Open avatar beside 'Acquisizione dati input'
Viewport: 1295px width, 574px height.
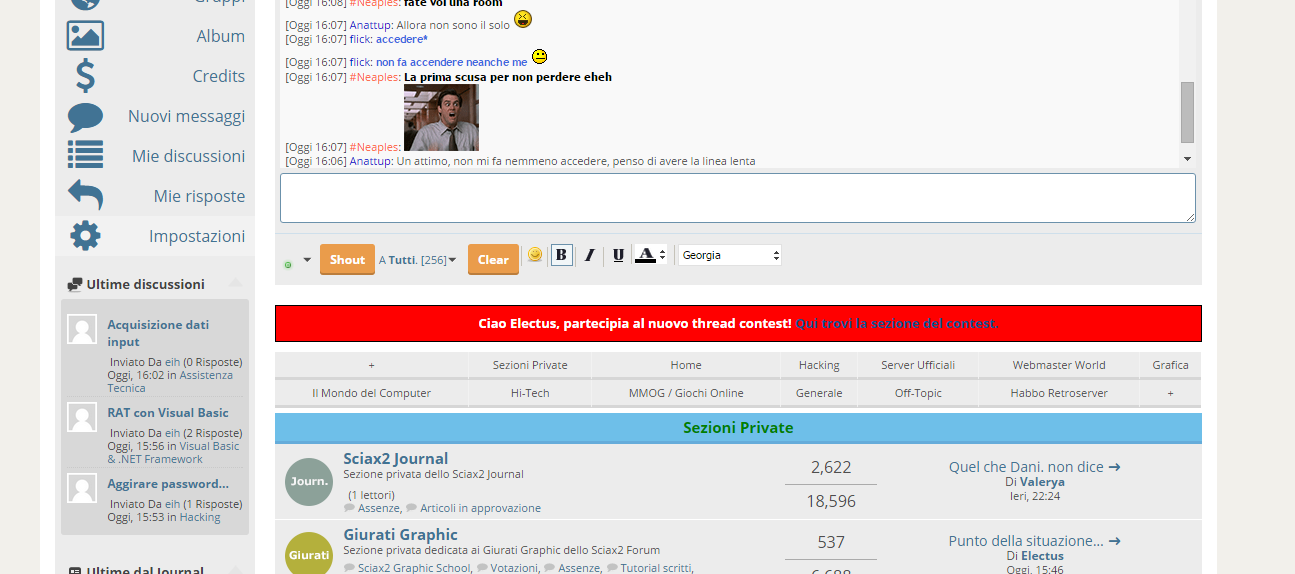point(82,329)
